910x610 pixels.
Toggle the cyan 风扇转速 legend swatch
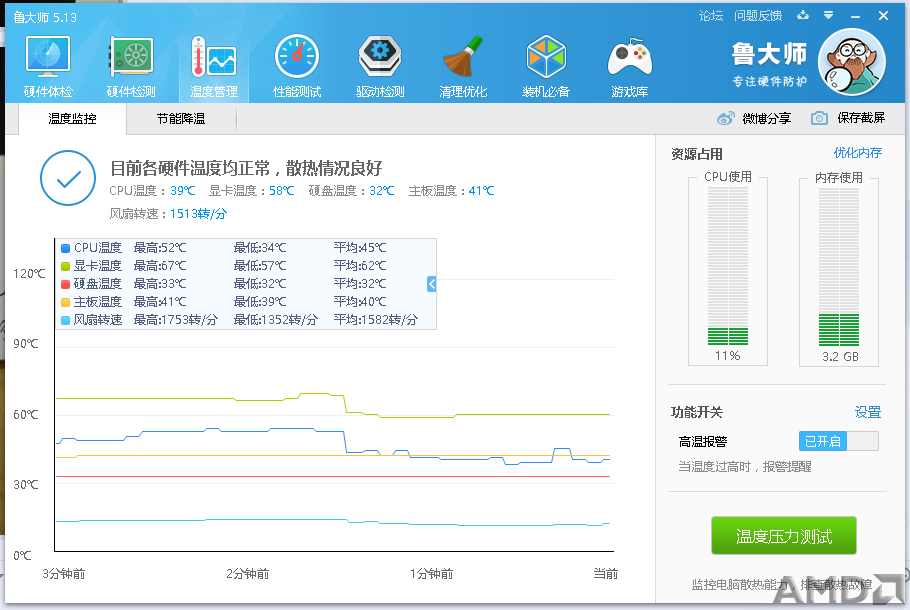[x=66, y=320]
